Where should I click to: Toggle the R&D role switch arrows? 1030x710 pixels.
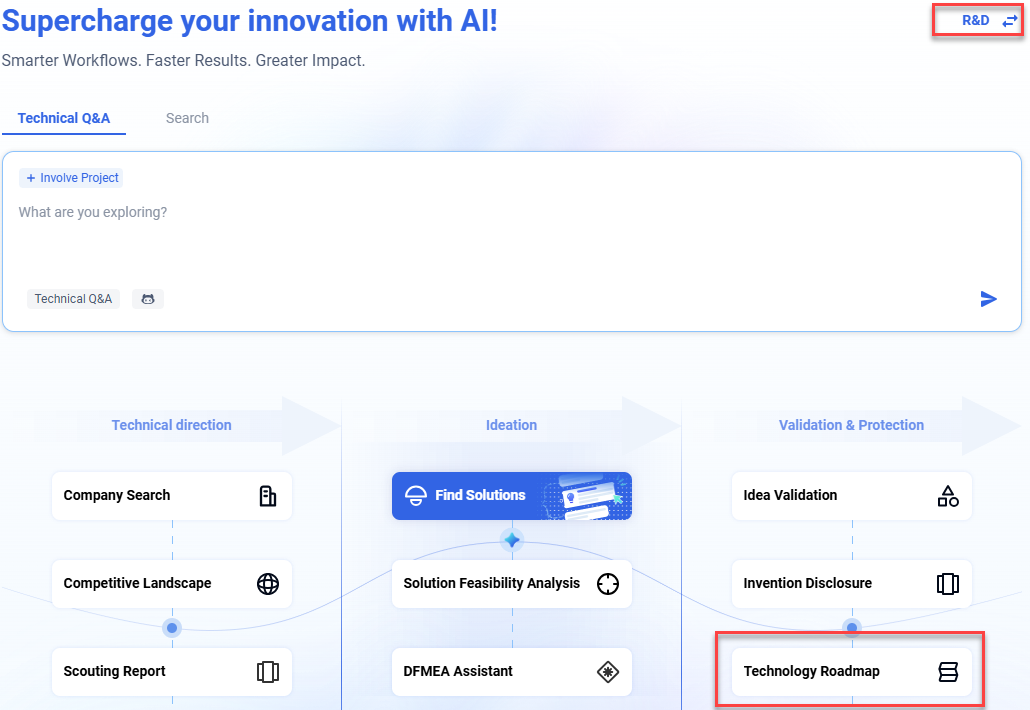(1009, 21)
